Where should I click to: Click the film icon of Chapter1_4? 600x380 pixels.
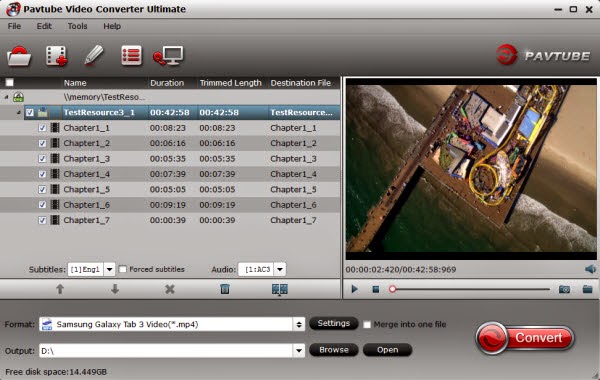point(55,174)
